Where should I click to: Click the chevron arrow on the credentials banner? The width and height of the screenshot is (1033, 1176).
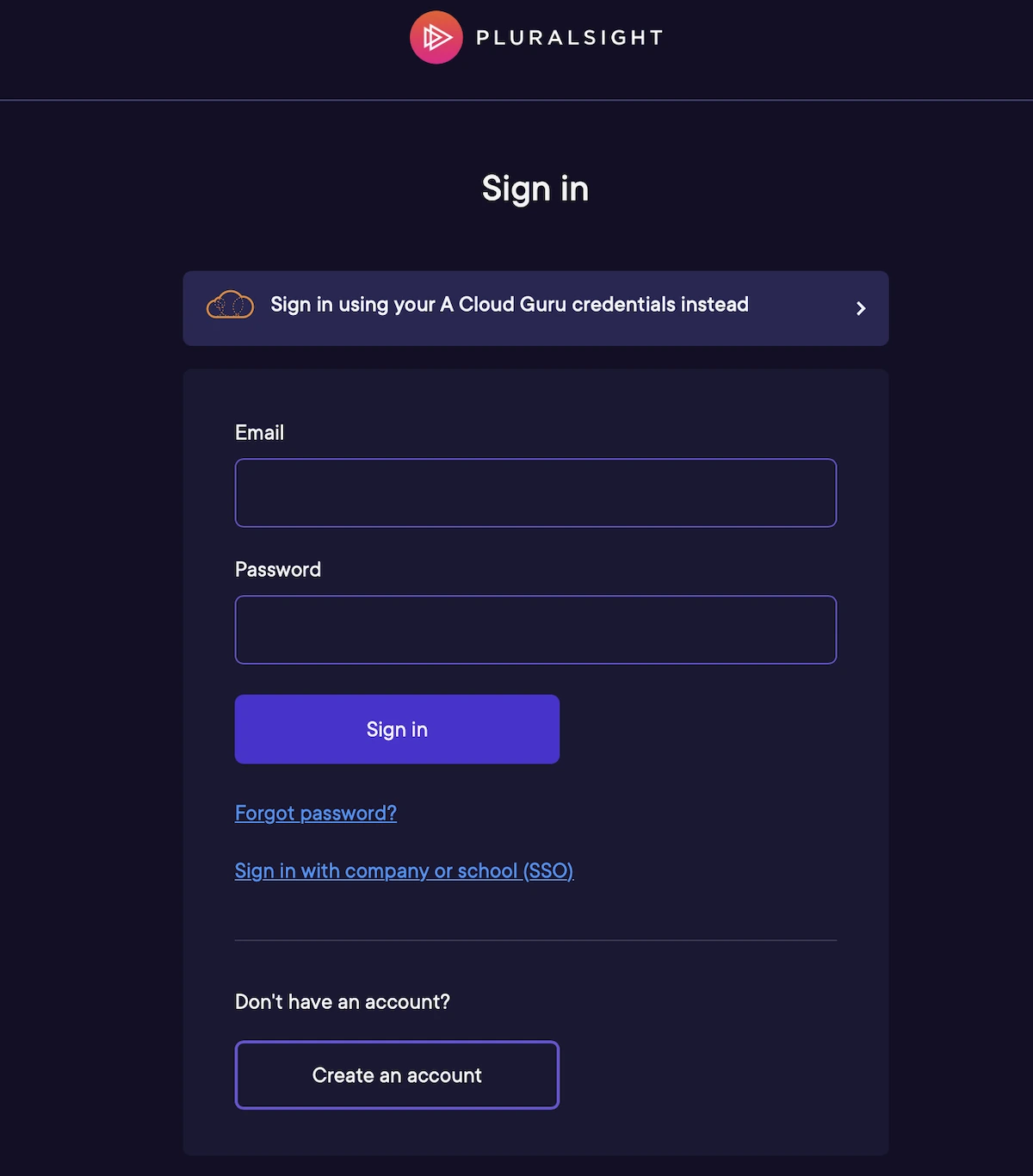(859, 308)
